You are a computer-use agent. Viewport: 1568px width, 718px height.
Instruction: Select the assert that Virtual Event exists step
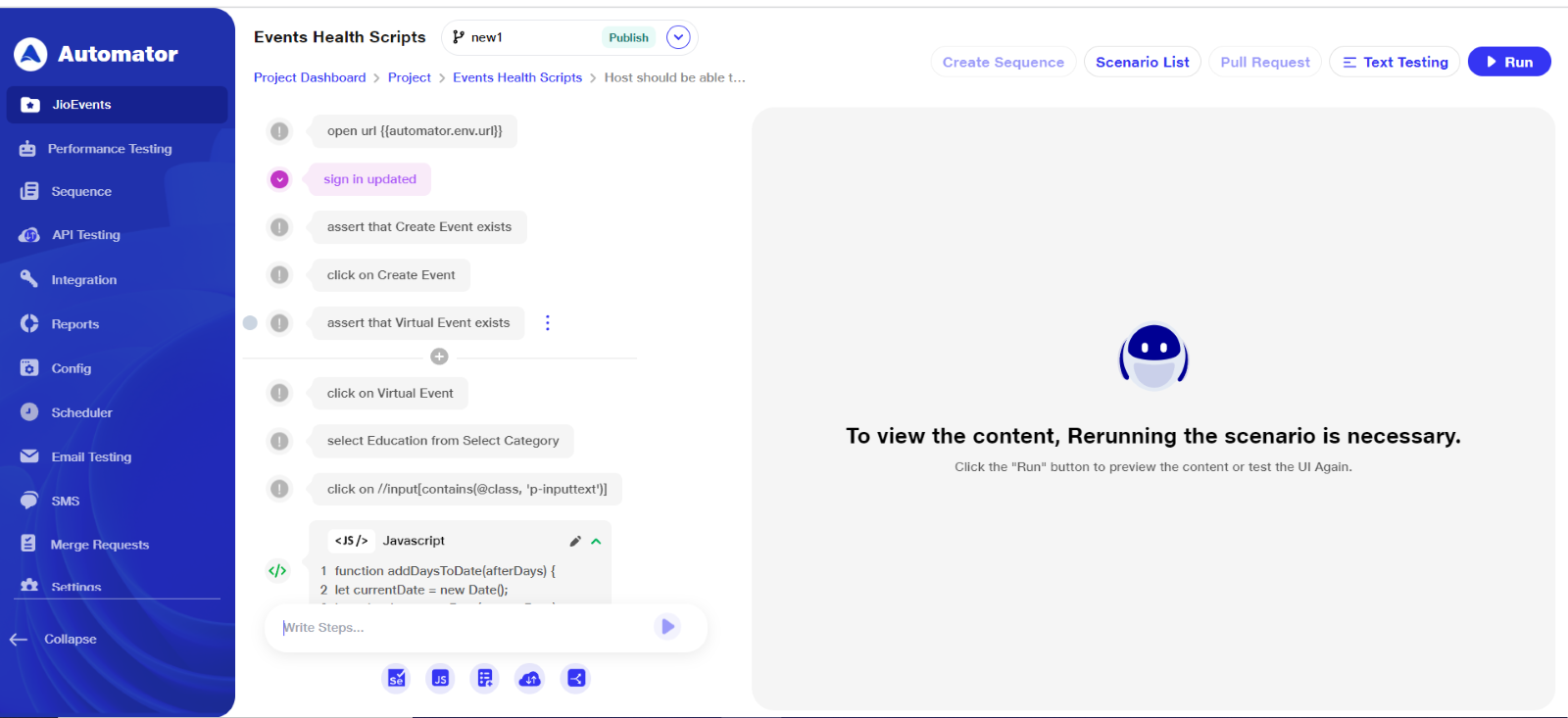[418, 323]
